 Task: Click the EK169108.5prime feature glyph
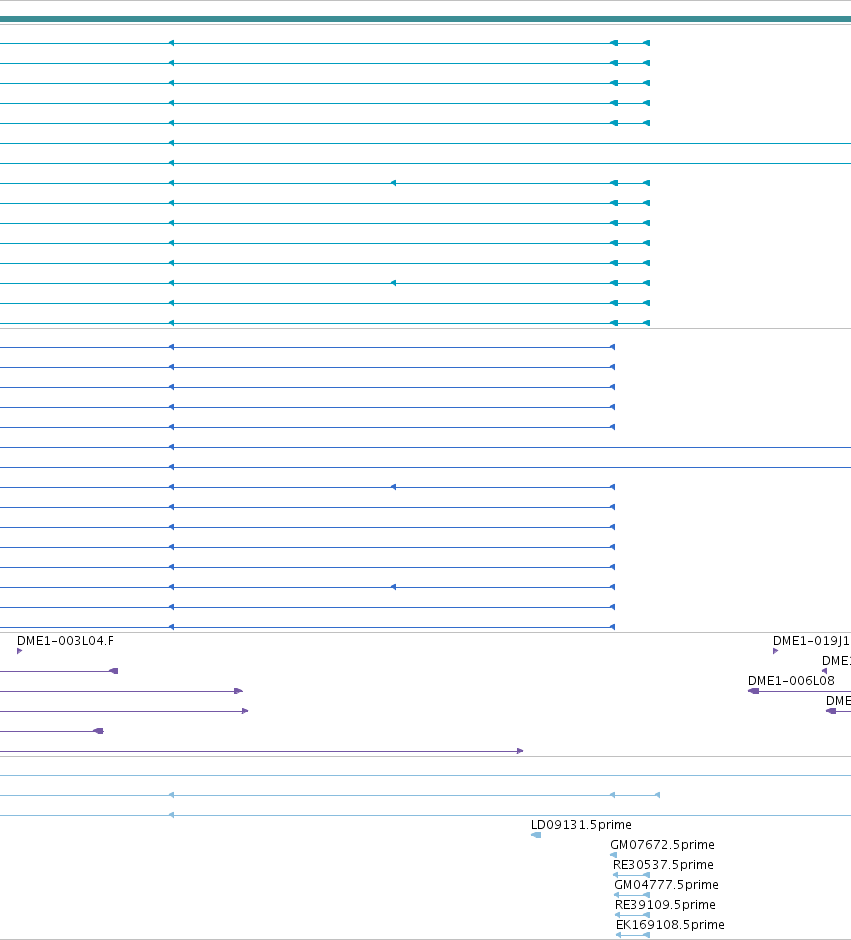click(633, 935)
